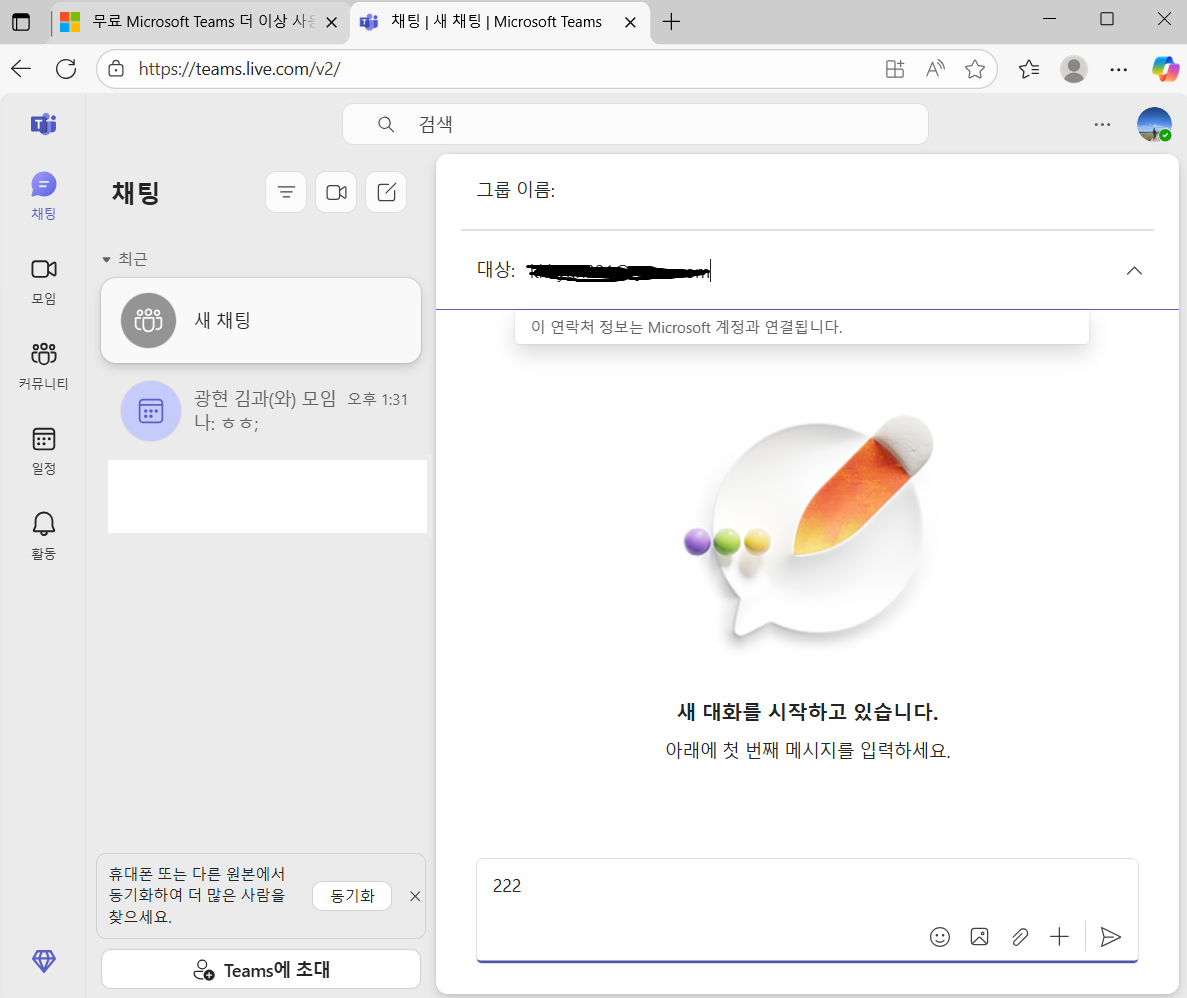Attach a file with the paperclip icon

tap(1020, 937)
